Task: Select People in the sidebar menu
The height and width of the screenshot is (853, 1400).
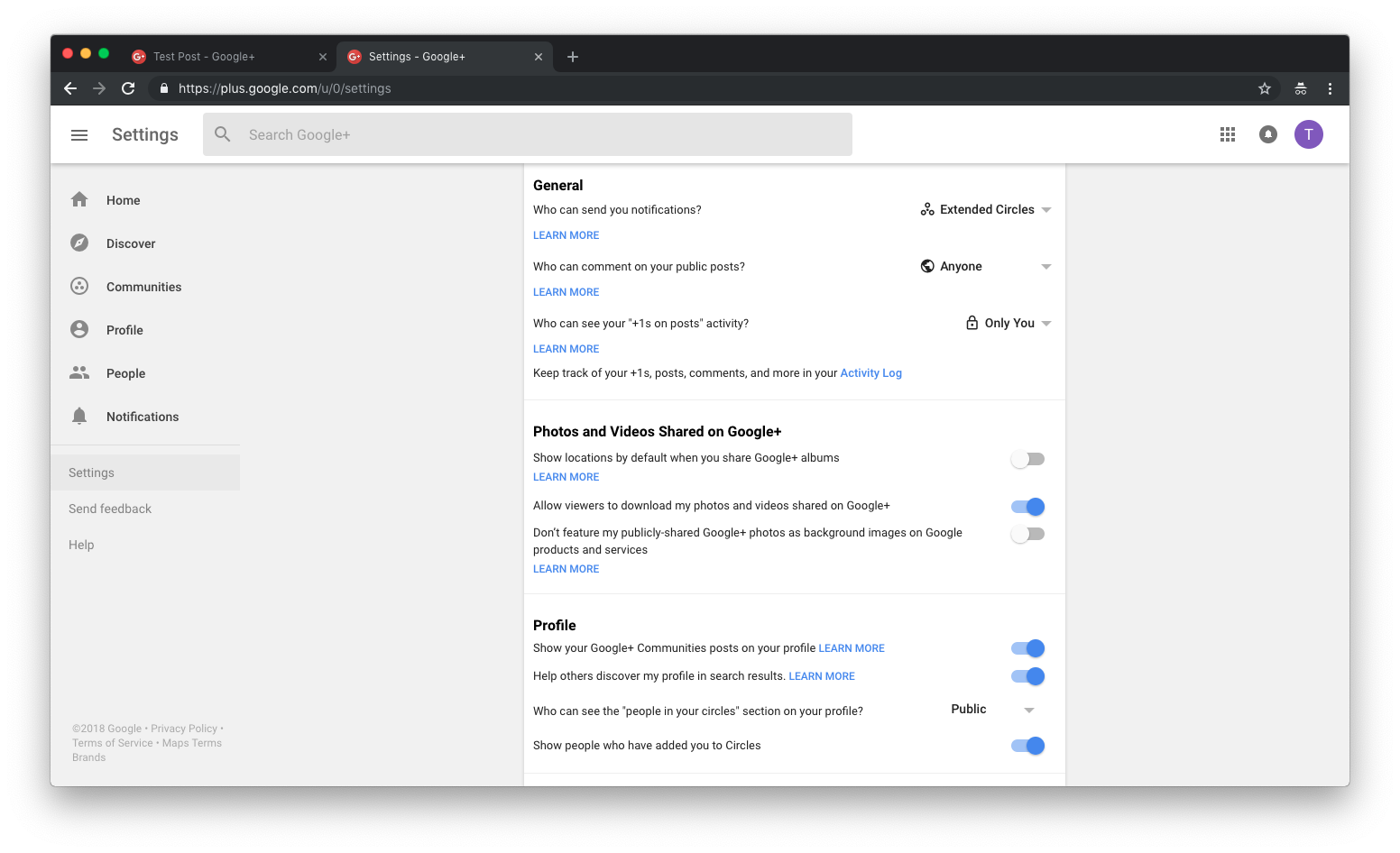Action: [125, 373]
